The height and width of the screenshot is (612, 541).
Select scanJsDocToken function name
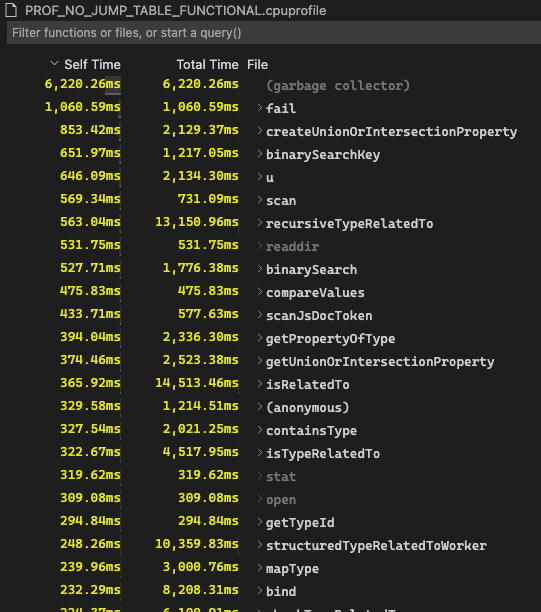click(x=319, y=316)
